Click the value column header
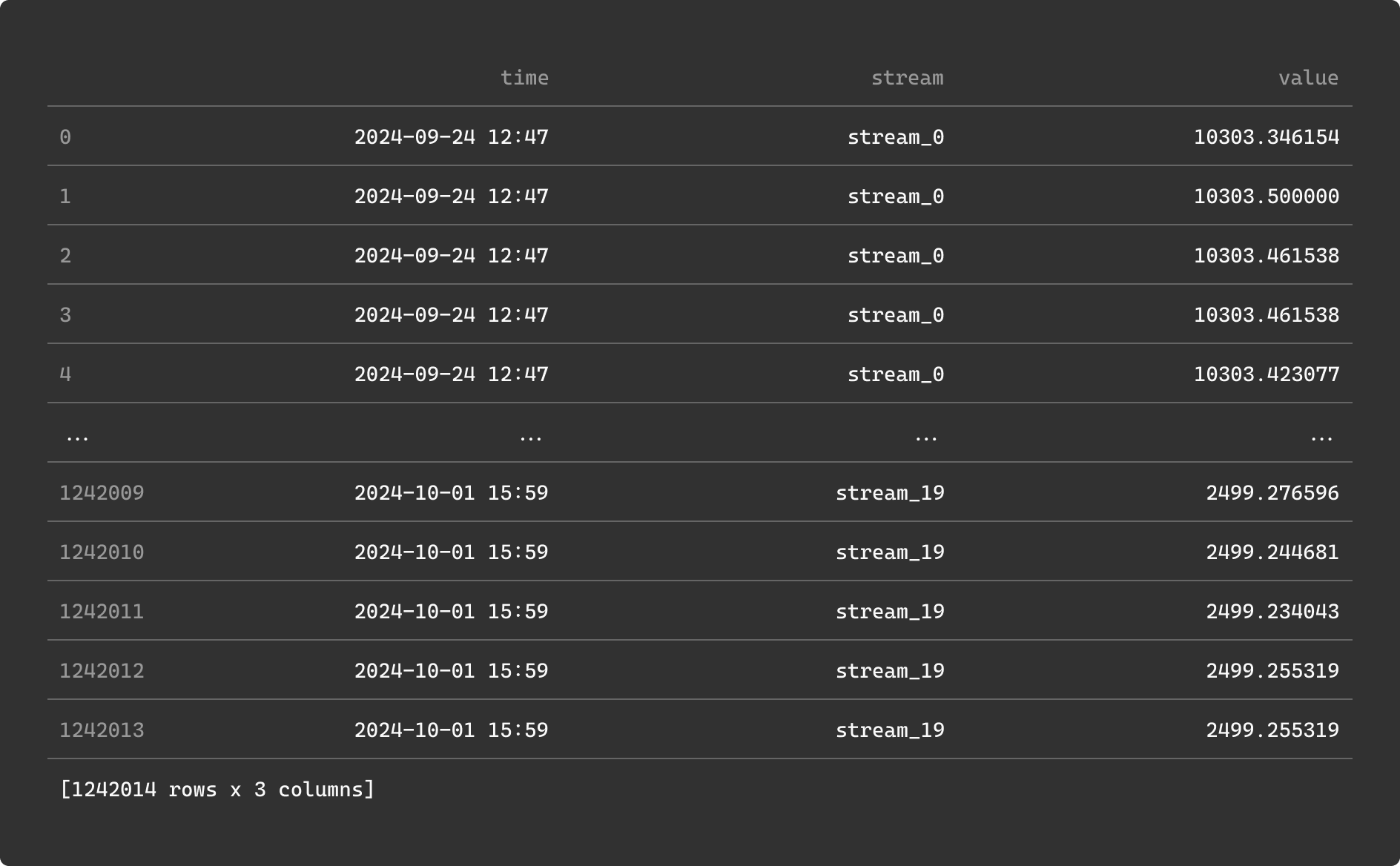The width and height of the screenshot is (1400, 866). tap(1307, 78)
